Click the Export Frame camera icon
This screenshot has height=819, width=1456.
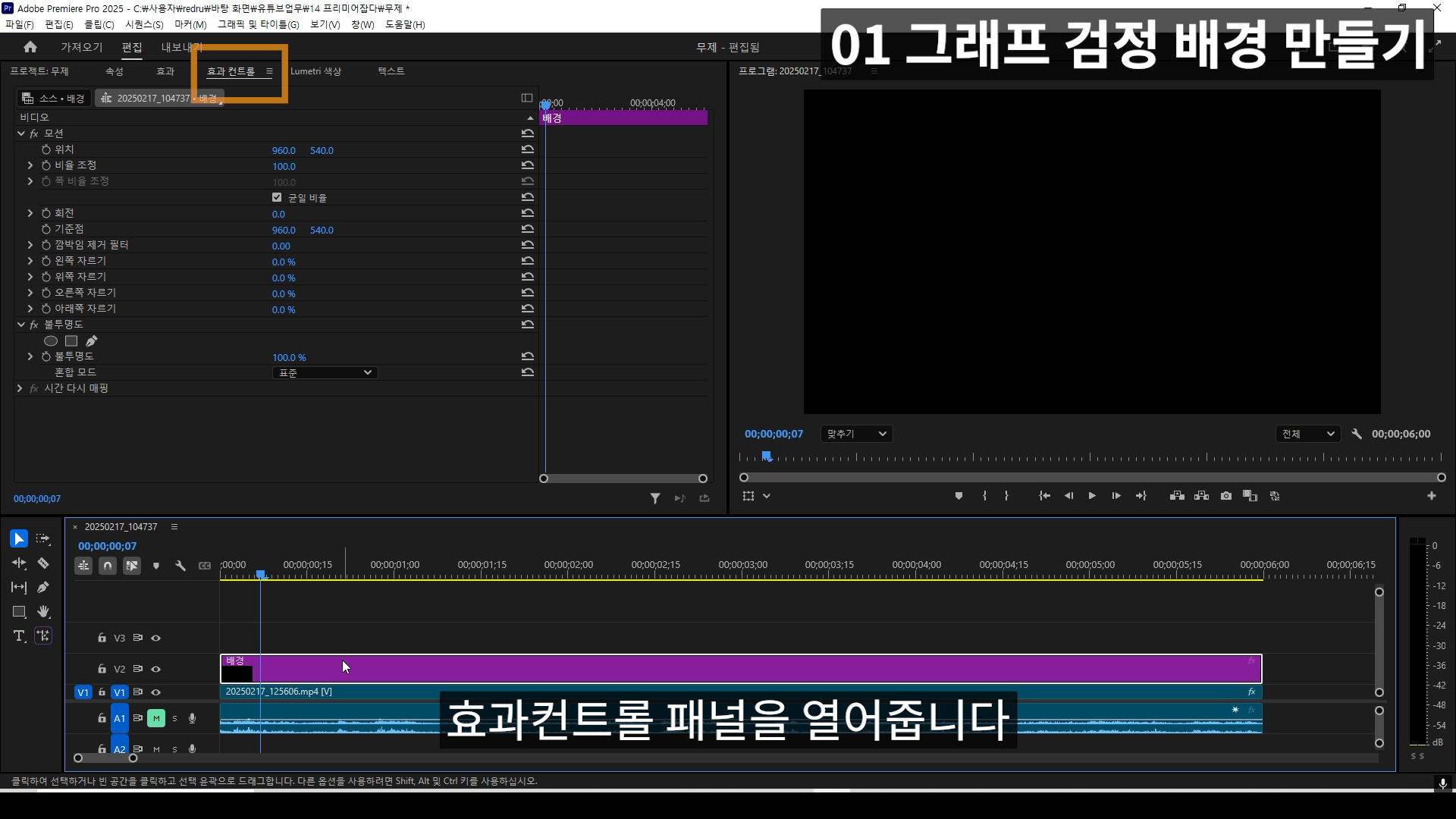pos(1226,496)
